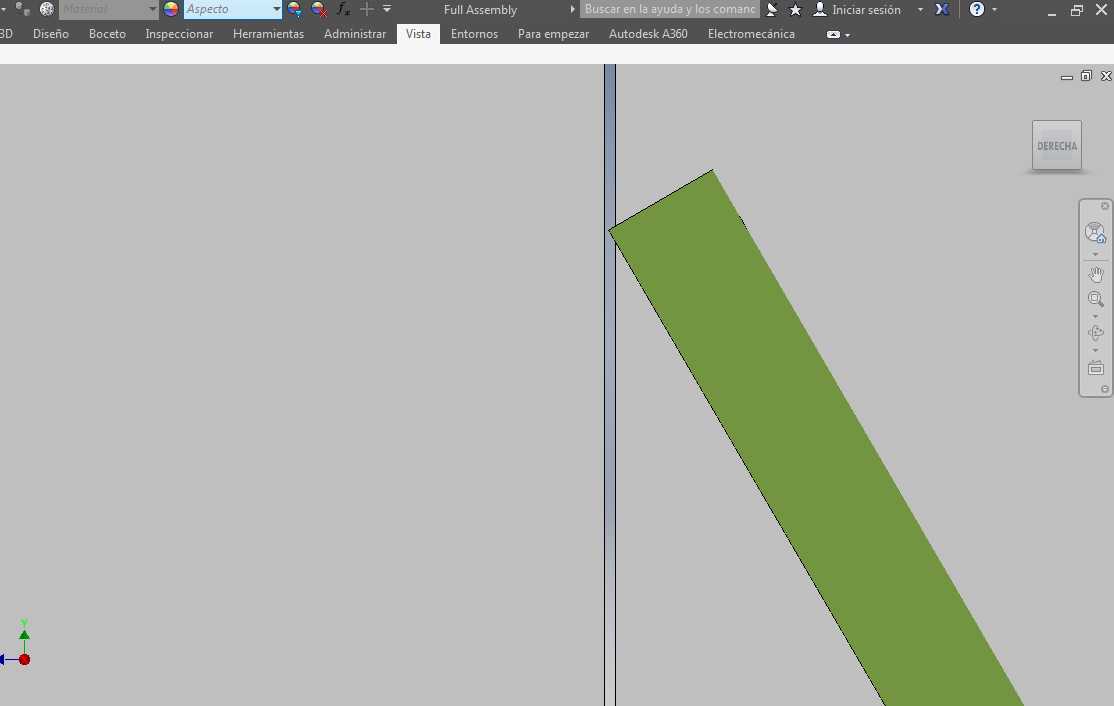Close the navigation bar
The image size is (1114, 706).
pos(1105,206)
